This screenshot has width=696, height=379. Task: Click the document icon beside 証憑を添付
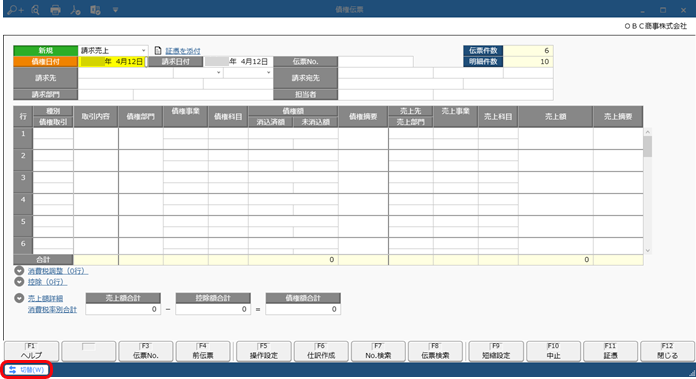tap(158, 51)
